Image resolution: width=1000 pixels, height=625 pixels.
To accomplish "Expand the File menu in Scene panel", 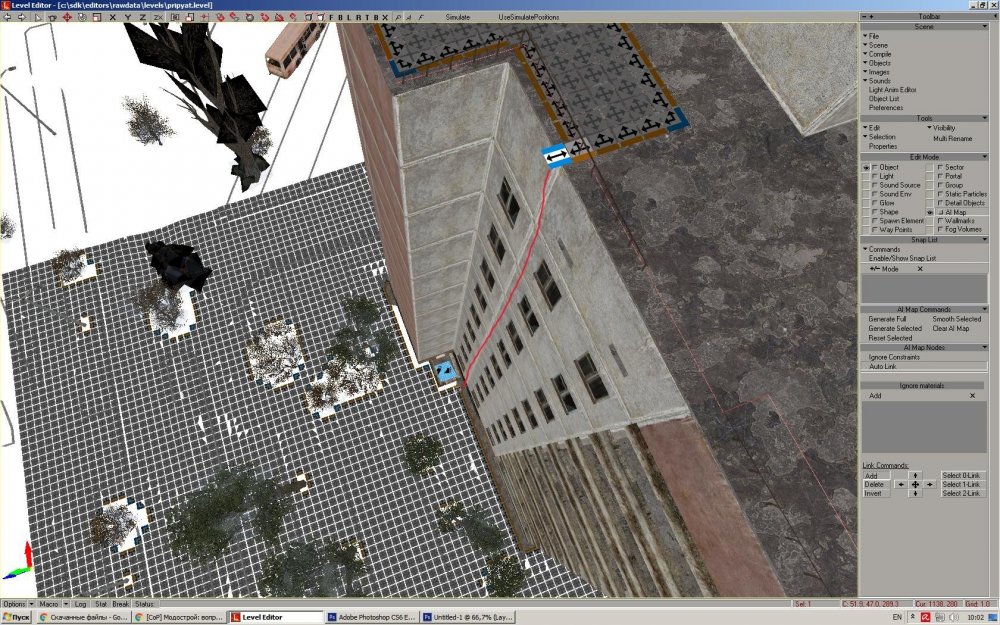I will pyautogui.click(x=871, y=36).
